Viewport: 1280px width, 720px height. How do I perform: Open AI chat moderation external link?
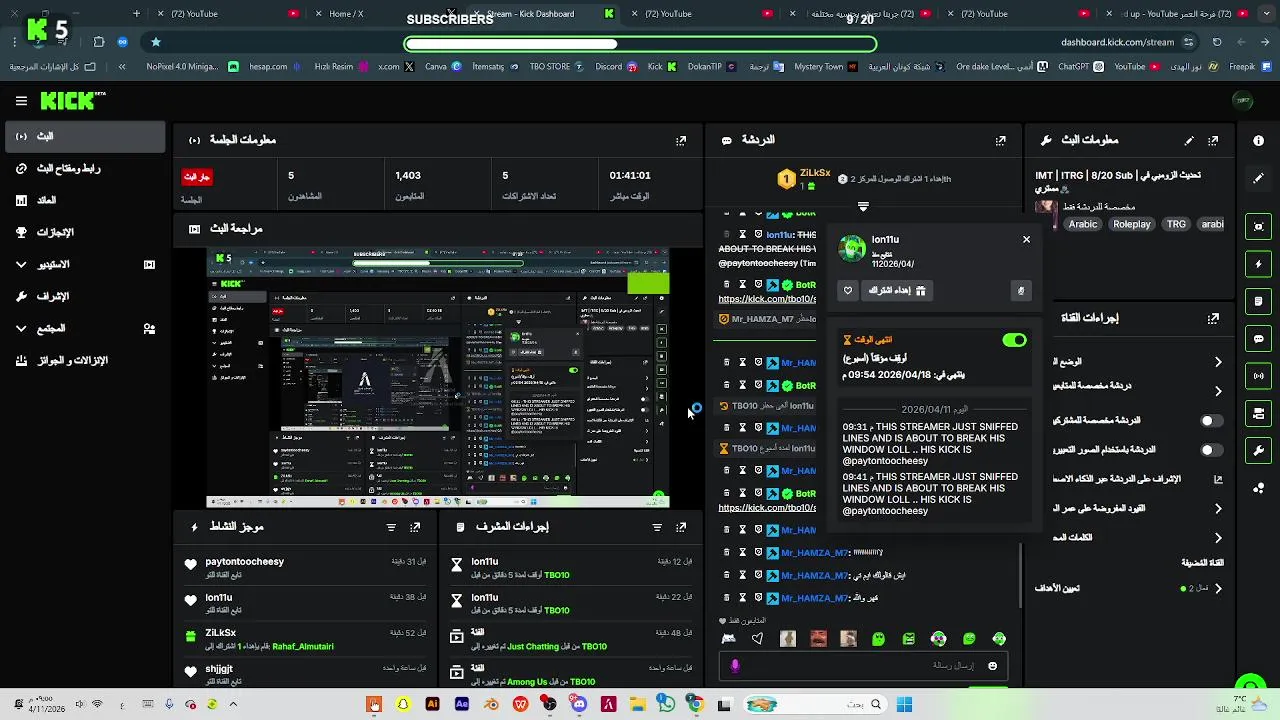(1218, 480)
